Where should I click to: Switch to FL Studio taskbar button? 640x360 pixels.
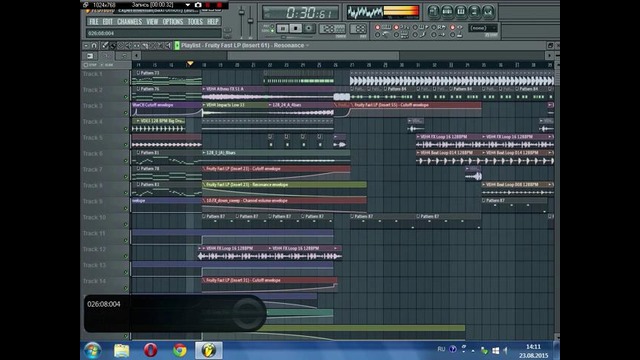(x=209, y=350)
